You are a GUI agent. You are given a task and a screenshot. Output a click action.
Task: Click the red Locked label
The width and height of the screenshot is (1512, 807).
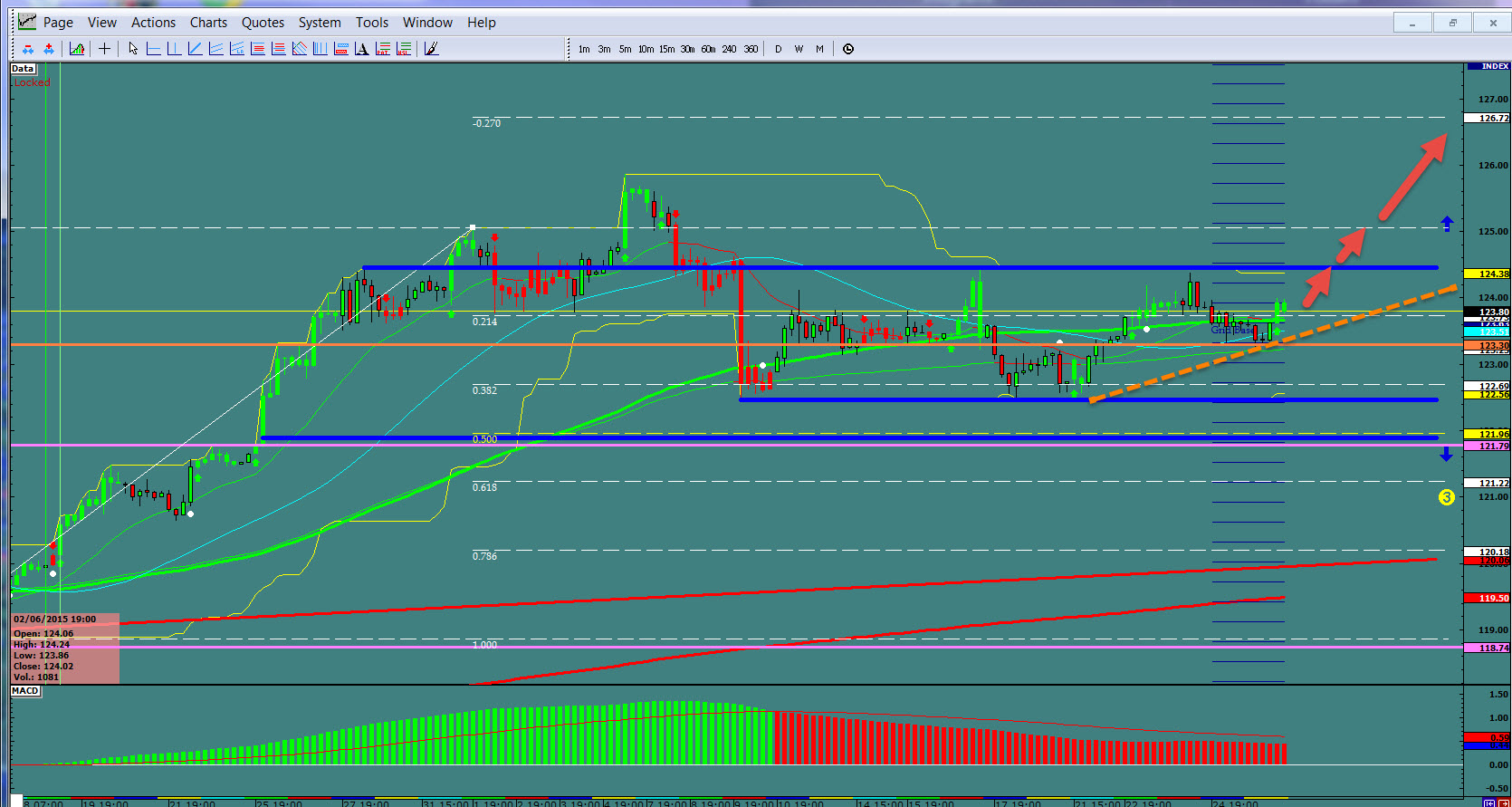32,82
